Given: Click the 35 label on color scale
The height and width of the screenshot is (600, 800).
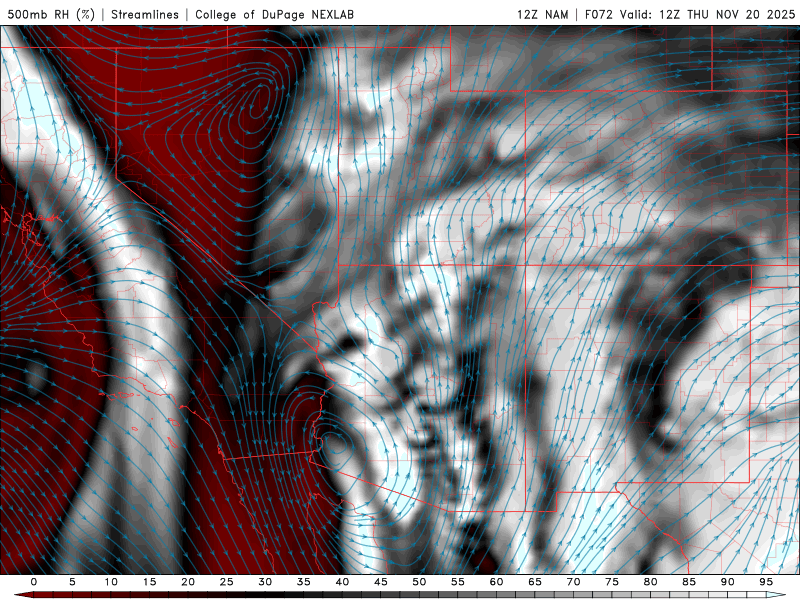Looking at the screenshot, I should click(x=304, y=582).
